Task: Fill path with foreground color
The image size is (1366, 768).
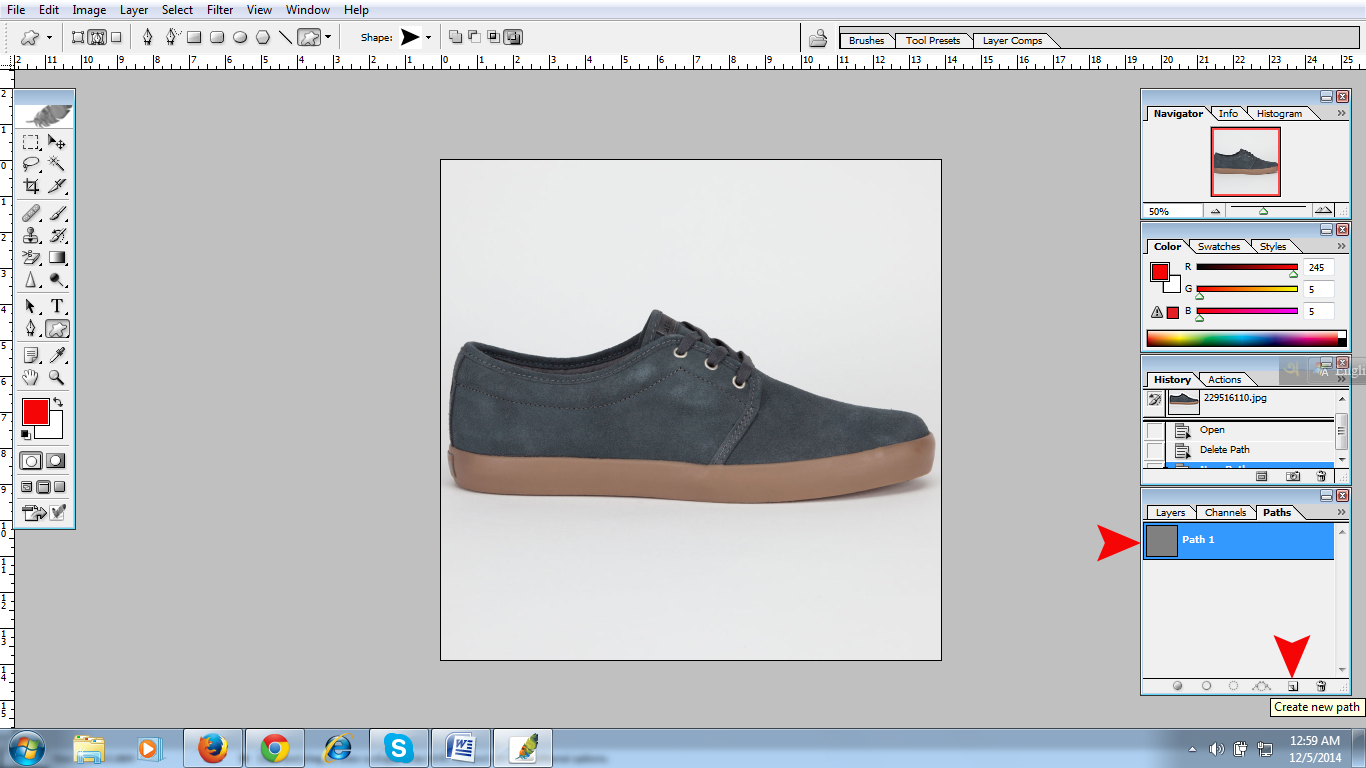Action: point(1178,686)
